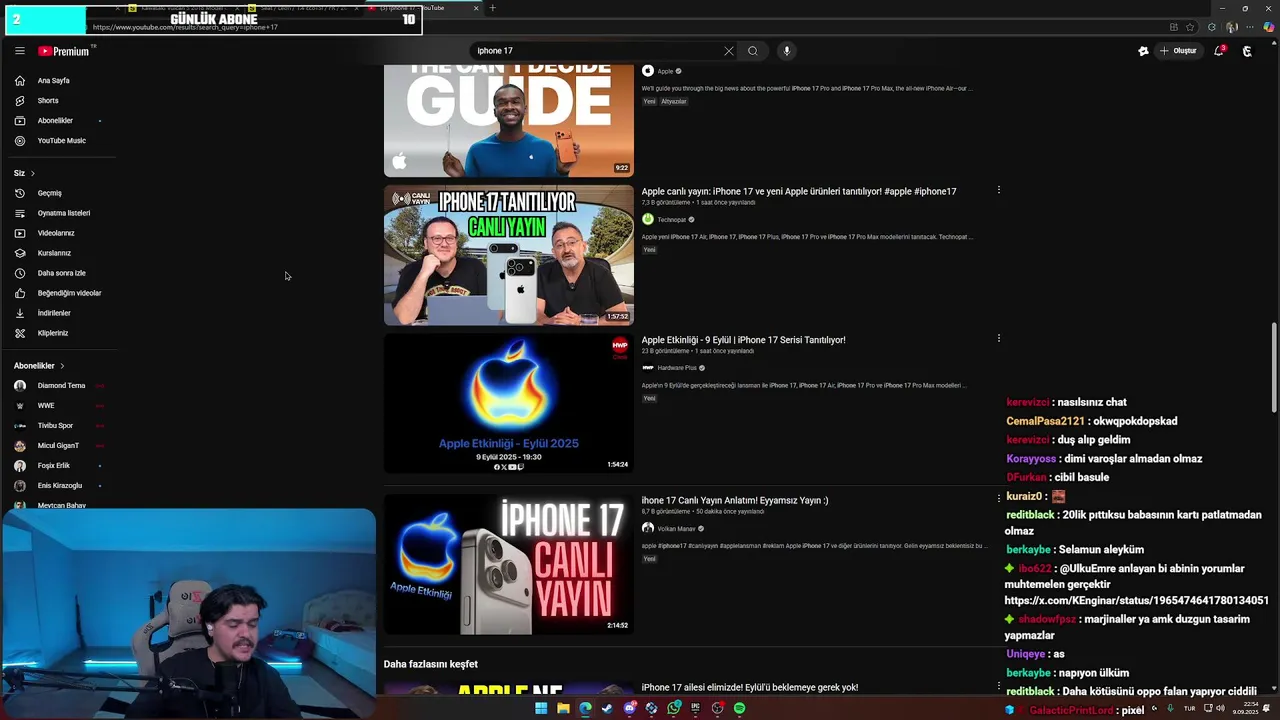1280x720 pixels.
Task: Open options menu for Volkan Manav video
Action: click(x=998, y=498)
